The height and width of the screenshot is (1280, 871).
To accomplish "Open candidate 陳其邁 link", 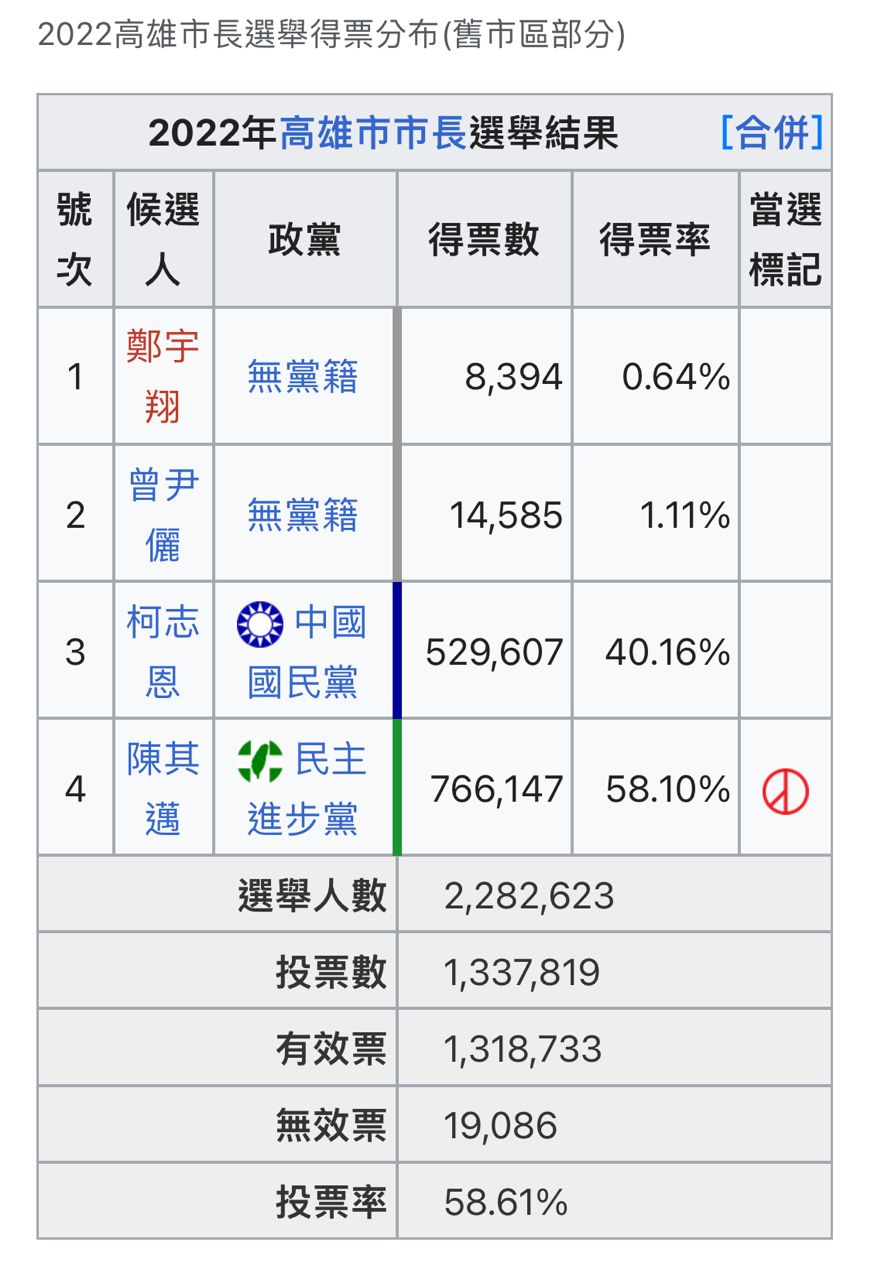I will tap(163, 789).
